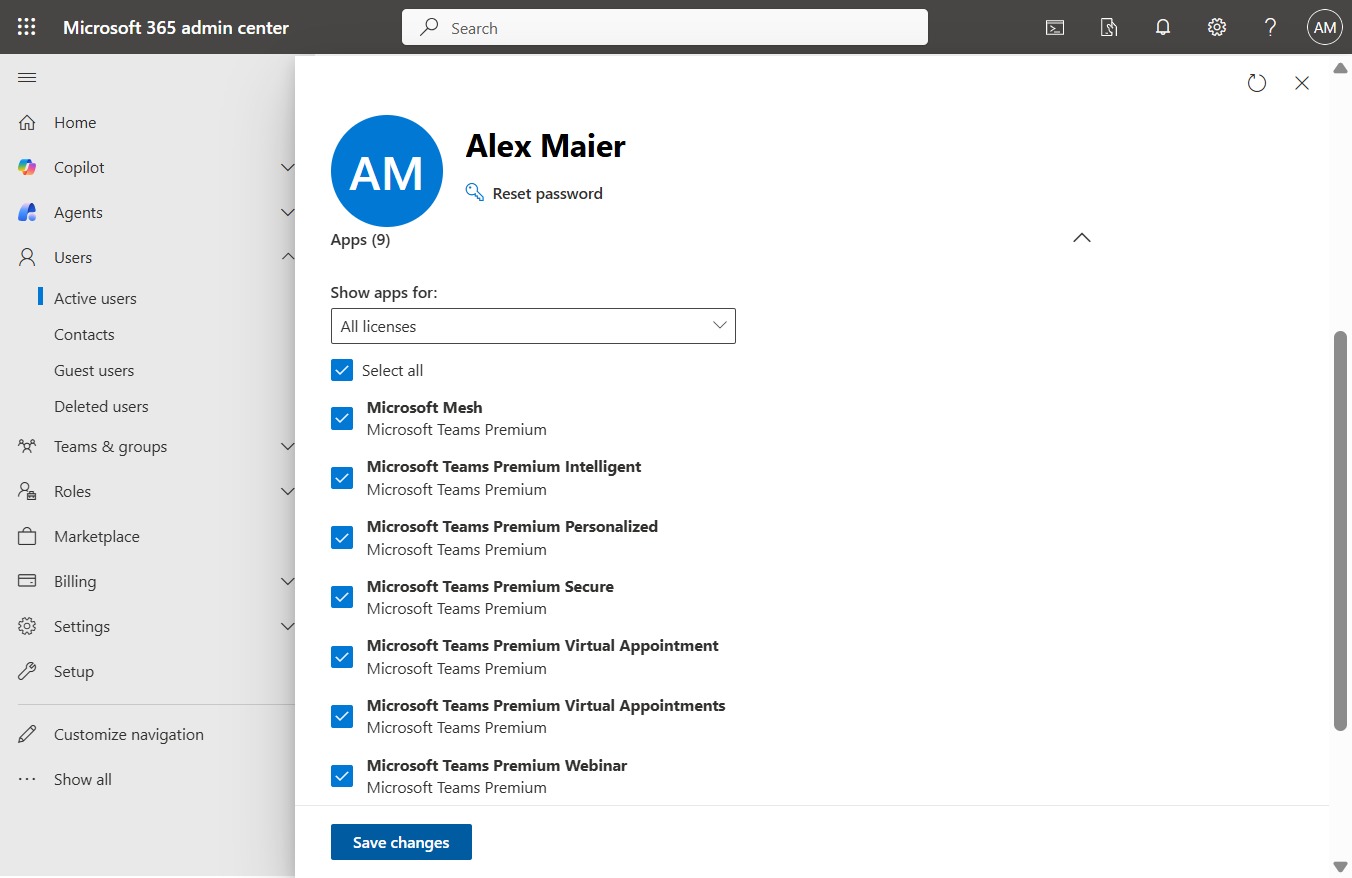Click the Setup wrench icon

[27, 671]
